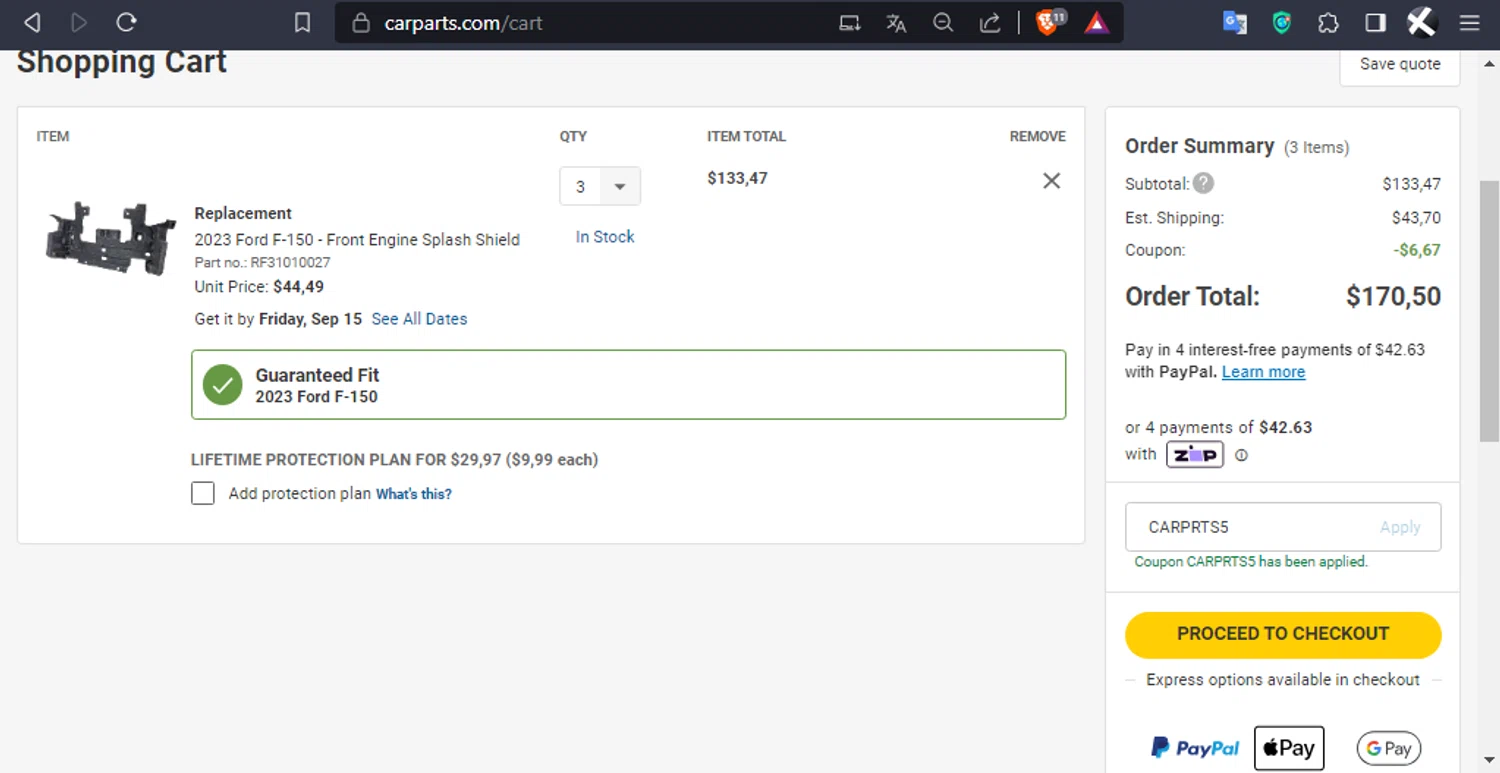Reload the current page
1500x773 pixels.
tap(126, 22)
